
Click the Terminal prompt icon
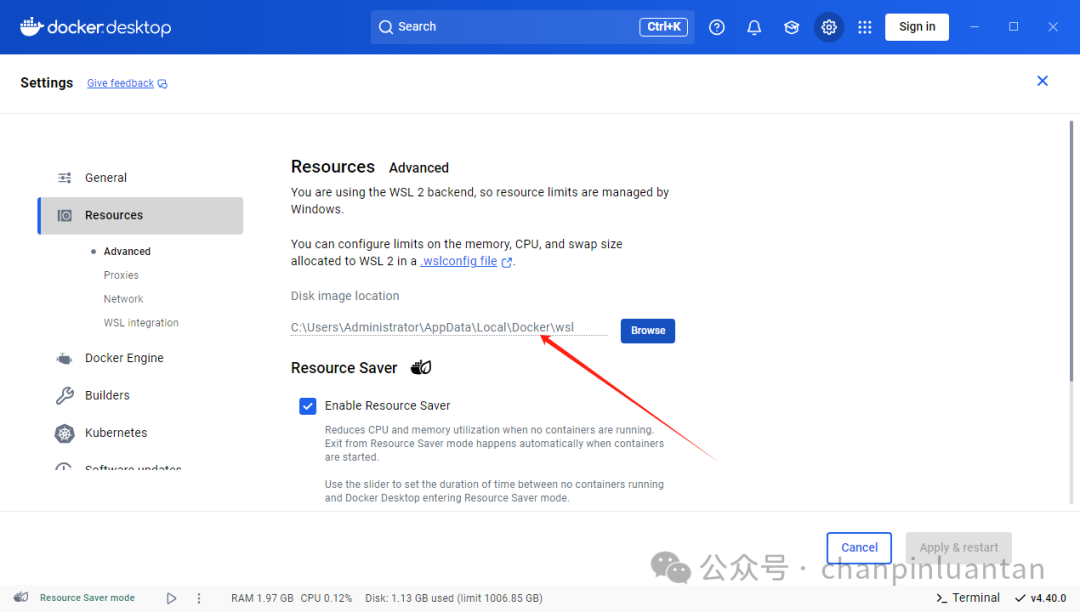(941, 598)
